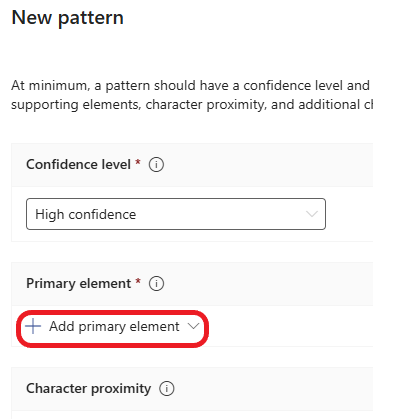Click the 'High confidence' selected value text
Viewport: 413px width, 419px height.
click(86, 214)
